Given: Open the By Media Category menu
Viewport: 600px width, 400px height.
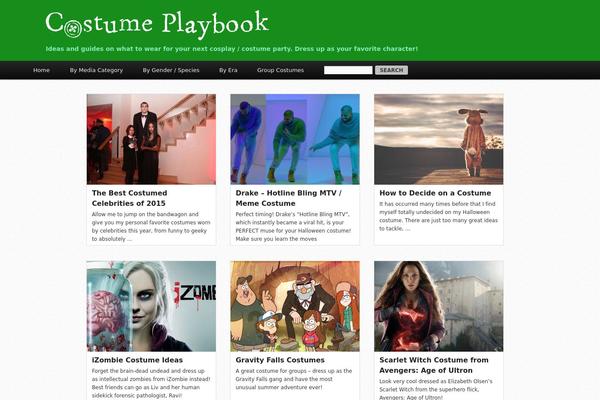Looking at the screenshot, I should tap(96, 70).
